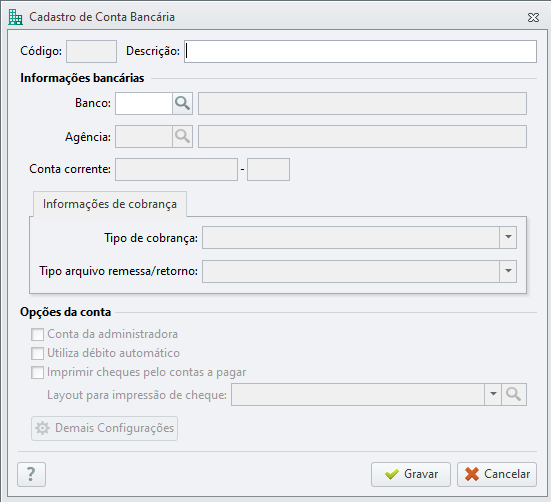551x502 pixels.
Task: Click the red X on Cancelar
Action: 472,474
